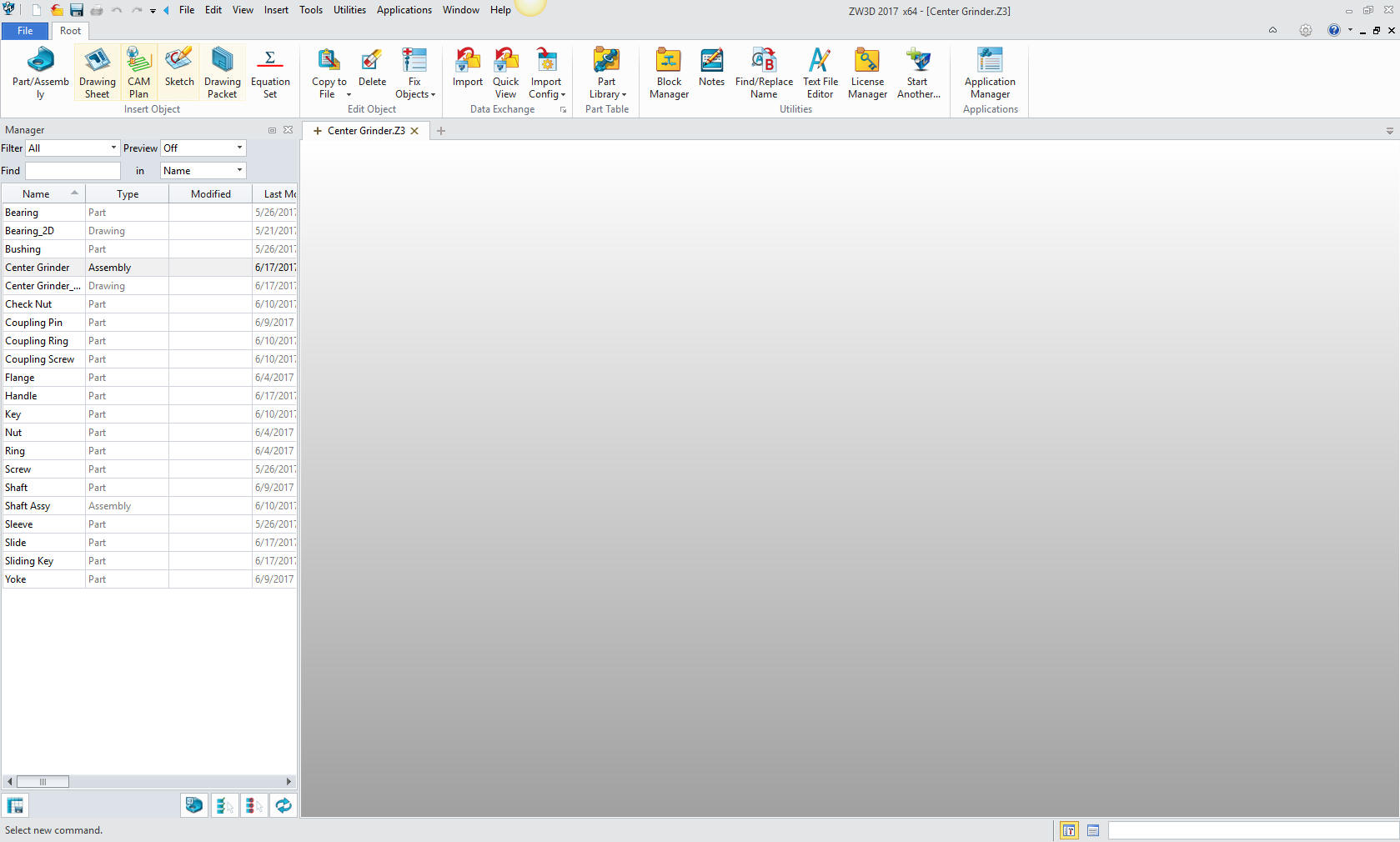Expand the Data Exchange group launcher
The height and width of the screenshot is (842, 1400).
[x=563, y=109]
